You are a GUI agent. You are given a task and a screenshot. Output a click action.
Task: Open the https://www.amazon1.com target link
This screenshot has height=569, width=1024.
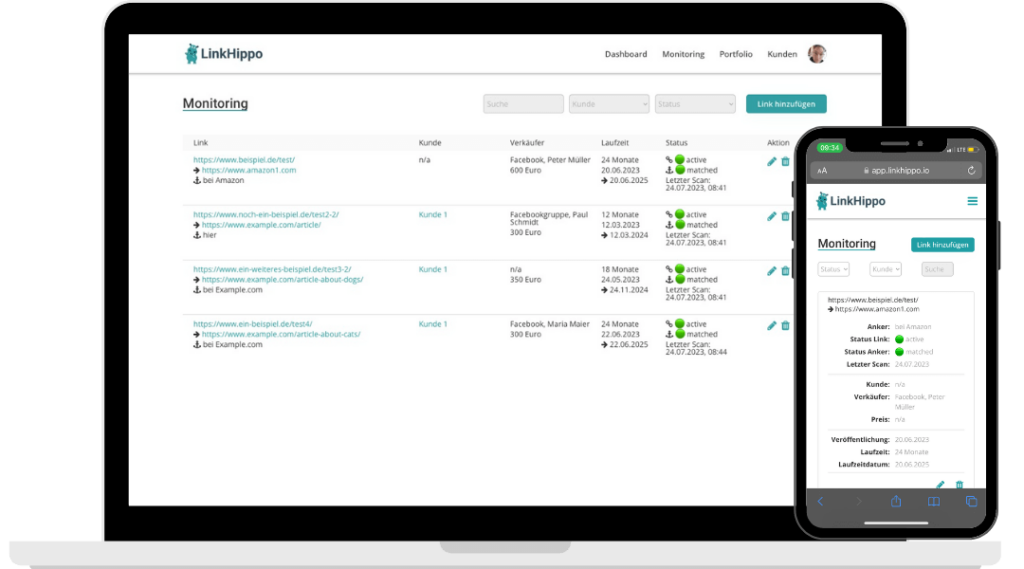point(249,170)
